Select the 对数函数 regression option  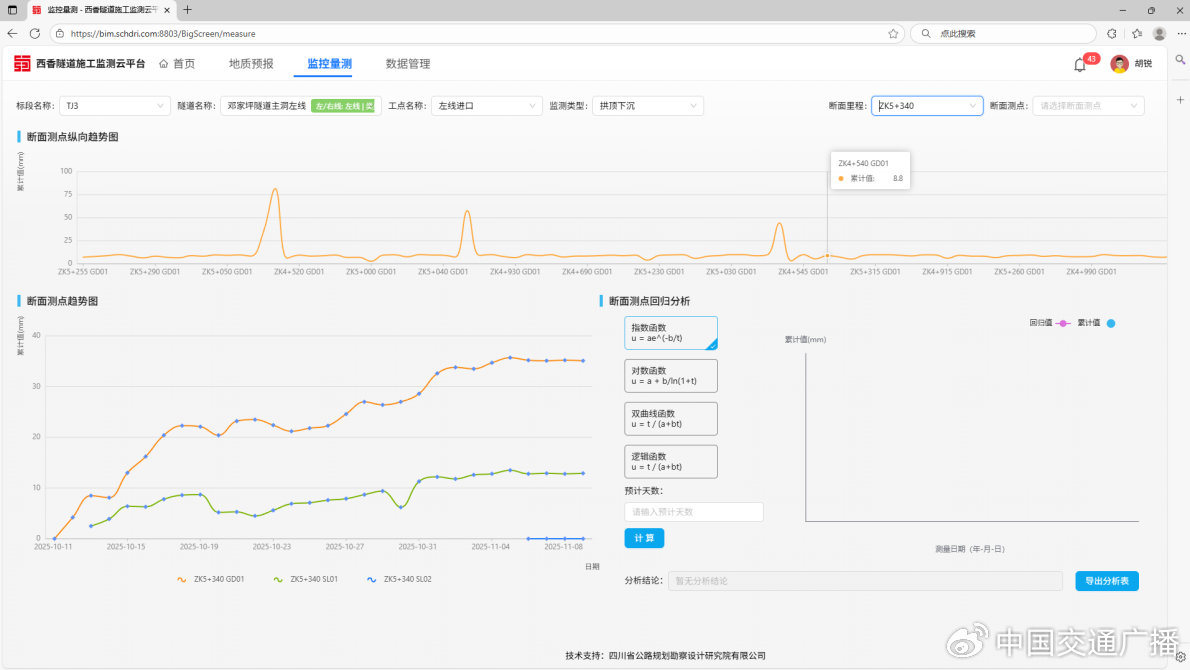pos(671,376)
